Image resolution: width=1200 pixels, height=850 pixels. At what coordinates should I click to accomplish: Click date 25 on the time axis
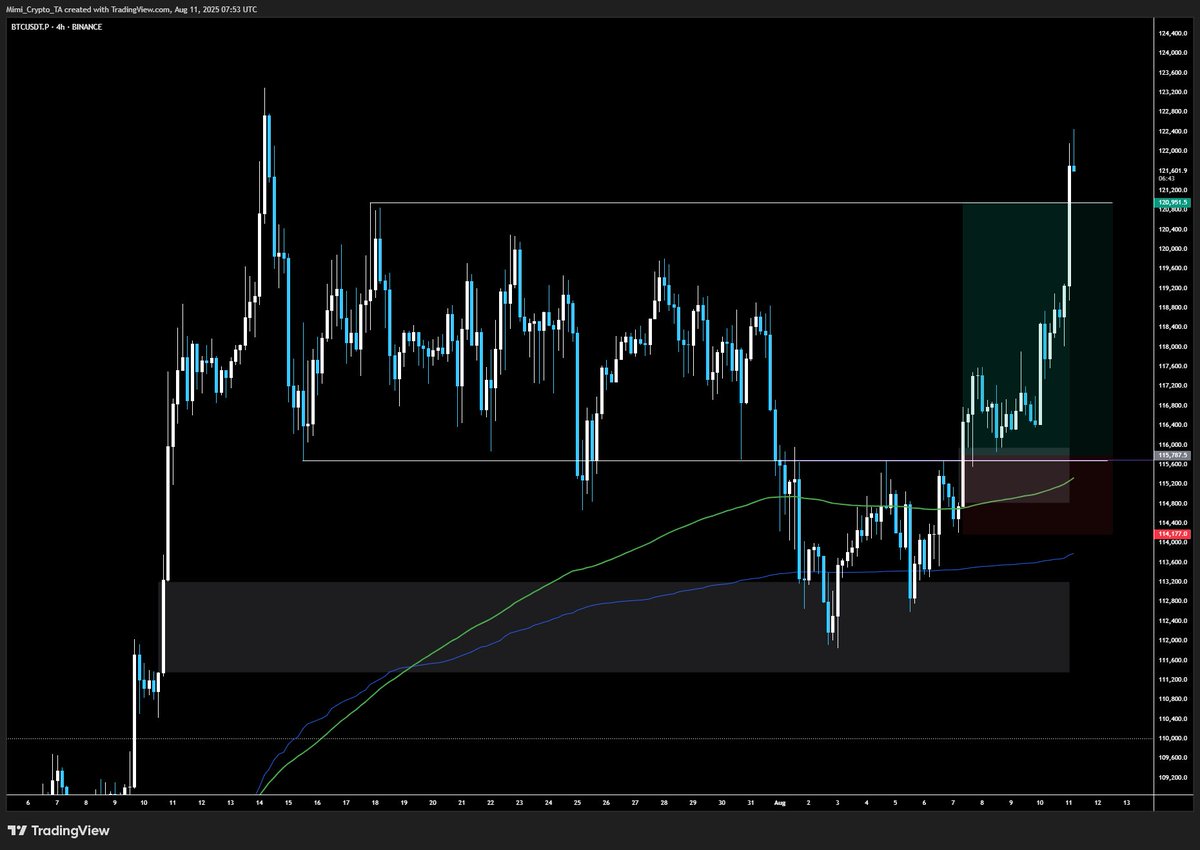[578, 803]
